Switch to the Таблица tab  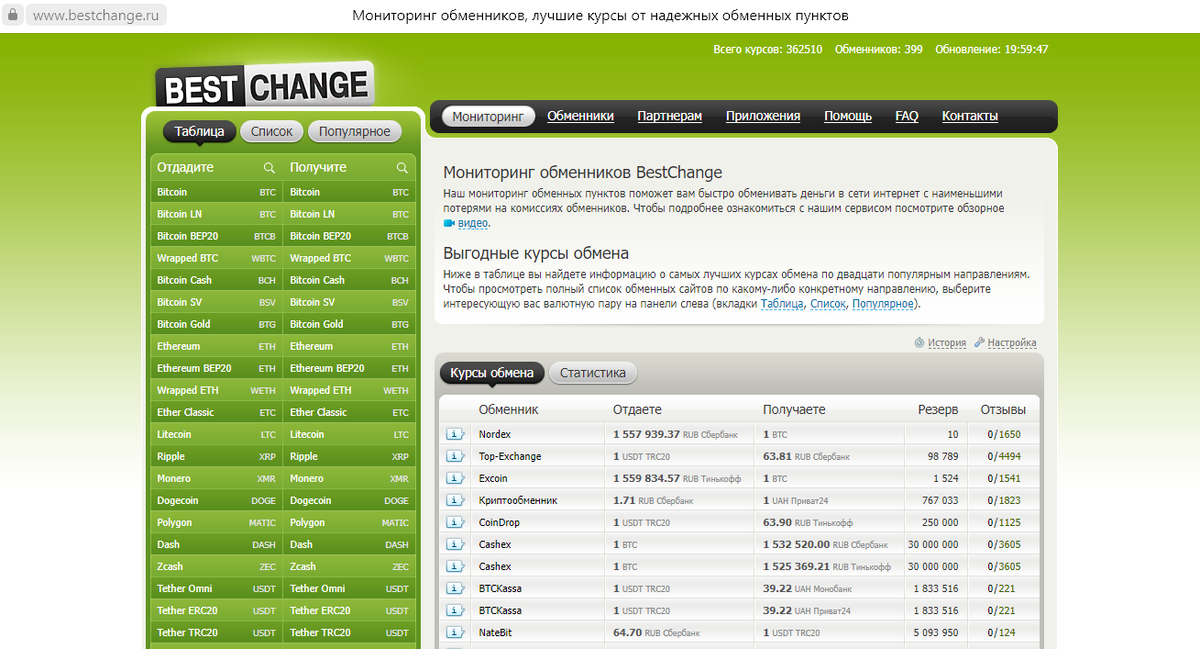pos(200,131)
